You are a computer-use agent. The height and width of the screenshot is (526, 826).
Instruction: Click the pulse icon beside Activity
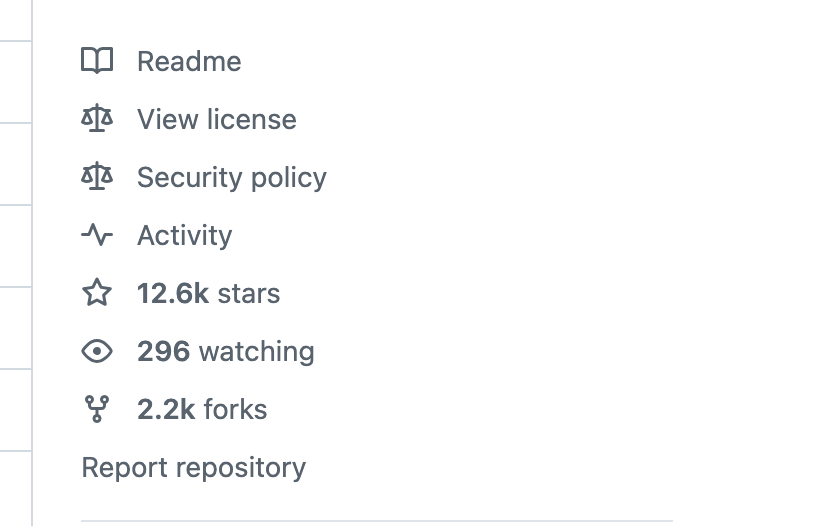click(97, 235)
